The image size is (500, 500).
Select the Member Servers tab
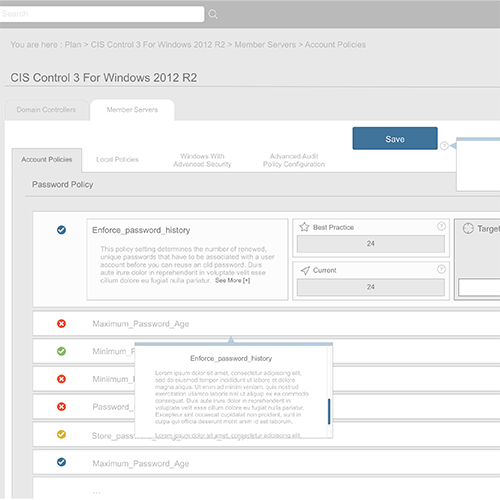[132, 110]
